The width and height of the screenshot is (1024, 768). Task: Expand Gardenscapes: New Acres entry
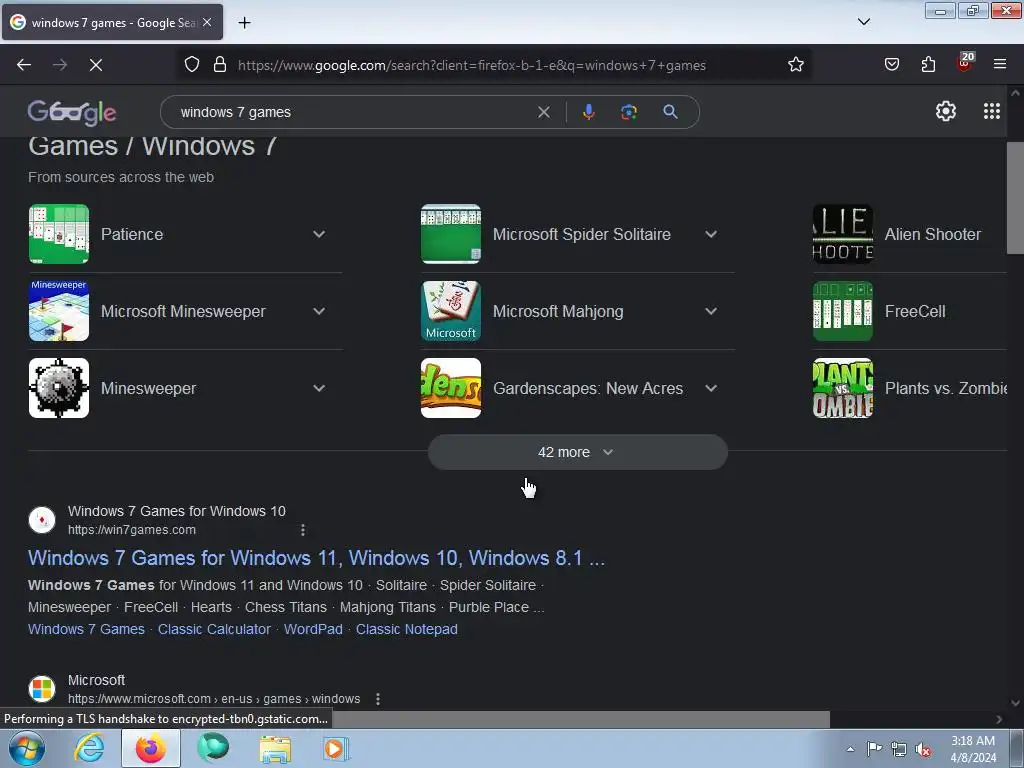coord(711,388)
